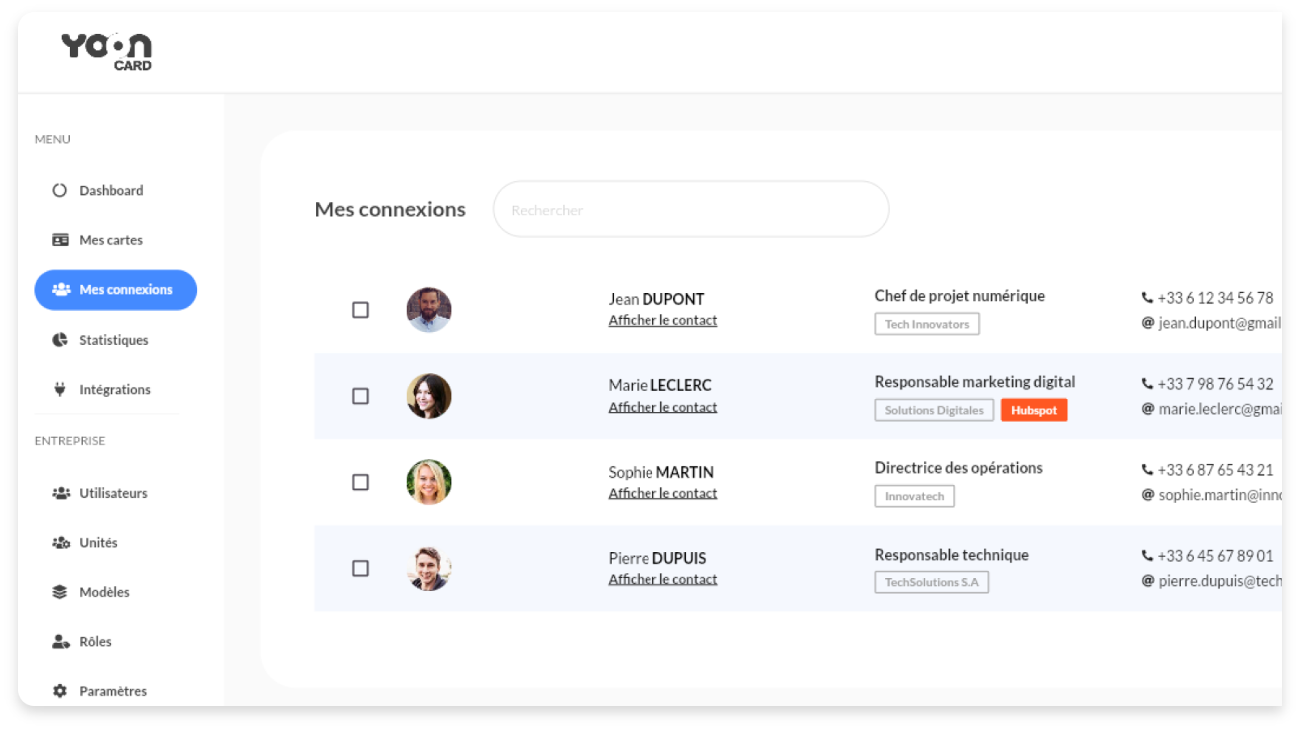Image resolution: width=1300 pixels, height=730 pixels.
Task: Check the box next to Sophie Martin
Action: 360,482
